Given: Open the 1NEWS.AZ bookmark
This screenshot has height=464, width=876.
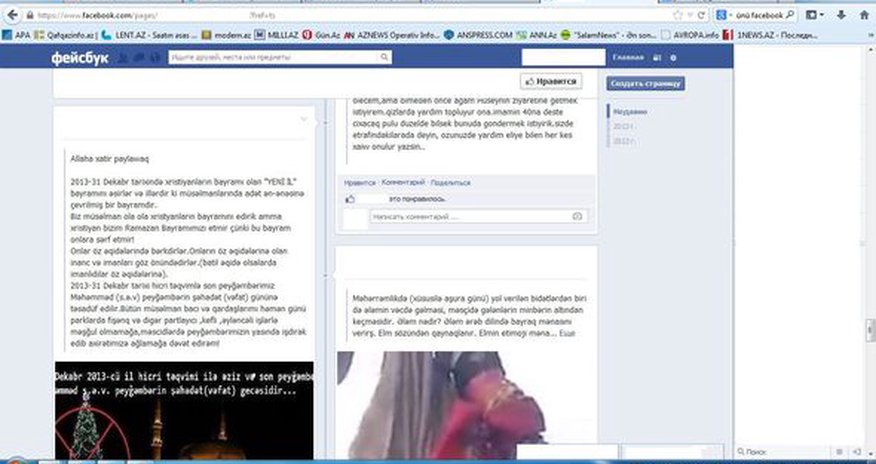Looking at the screenshot, I should coord(770,35).
